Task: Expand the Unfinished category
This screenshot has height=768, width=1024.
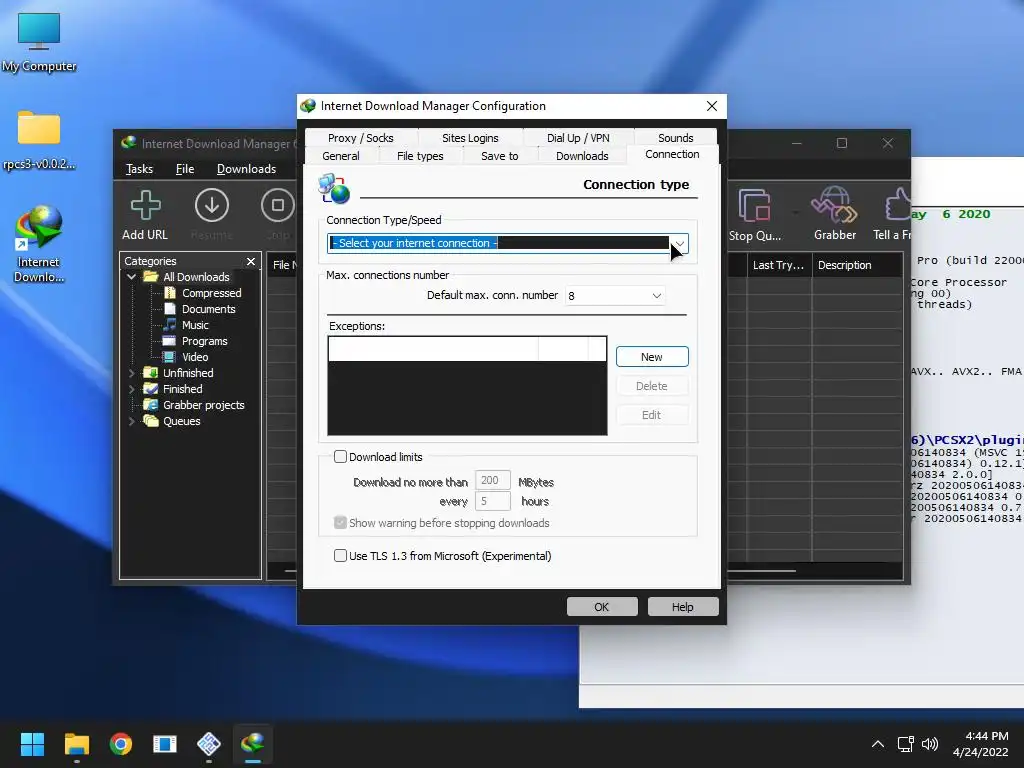Action: [131, 373]
